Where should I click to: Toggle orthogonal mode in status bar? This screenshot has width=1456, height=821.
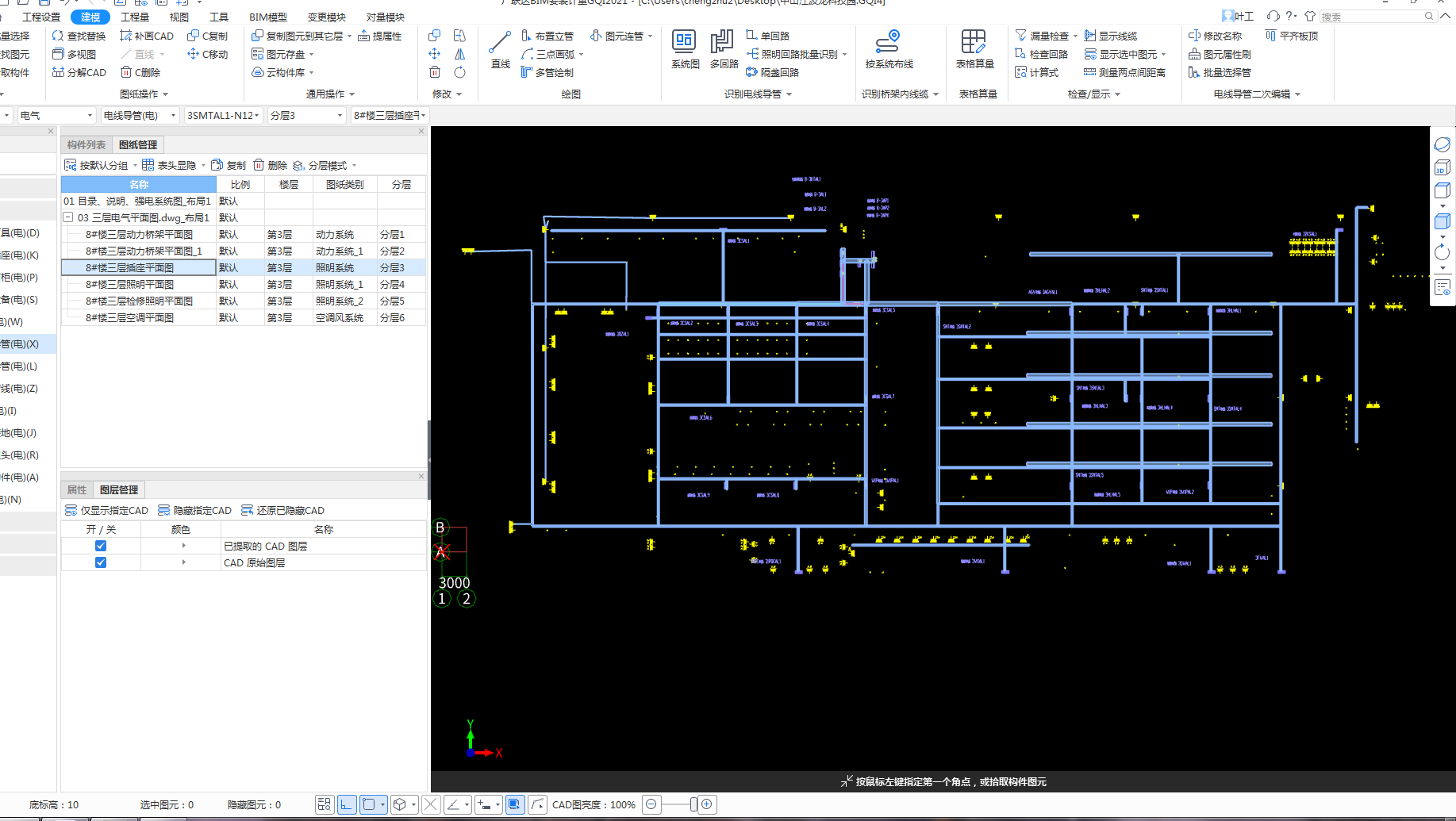tap(347, 804)
